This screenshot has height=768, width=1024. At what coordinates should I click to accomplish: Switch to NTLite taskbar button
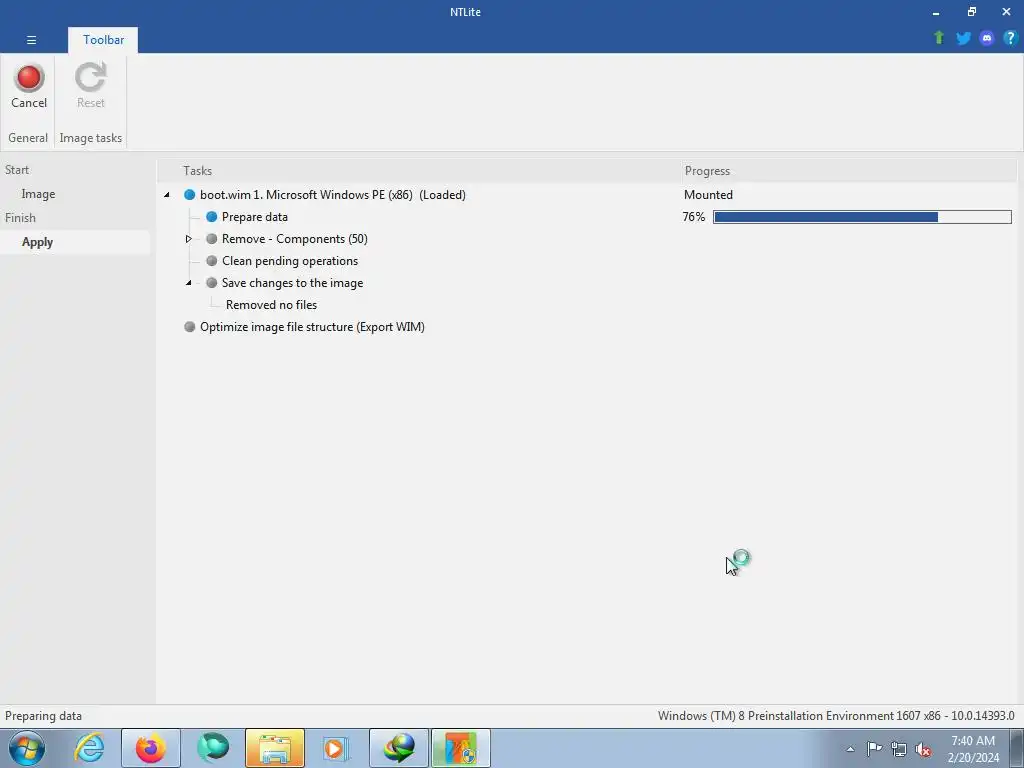(461, 748)
